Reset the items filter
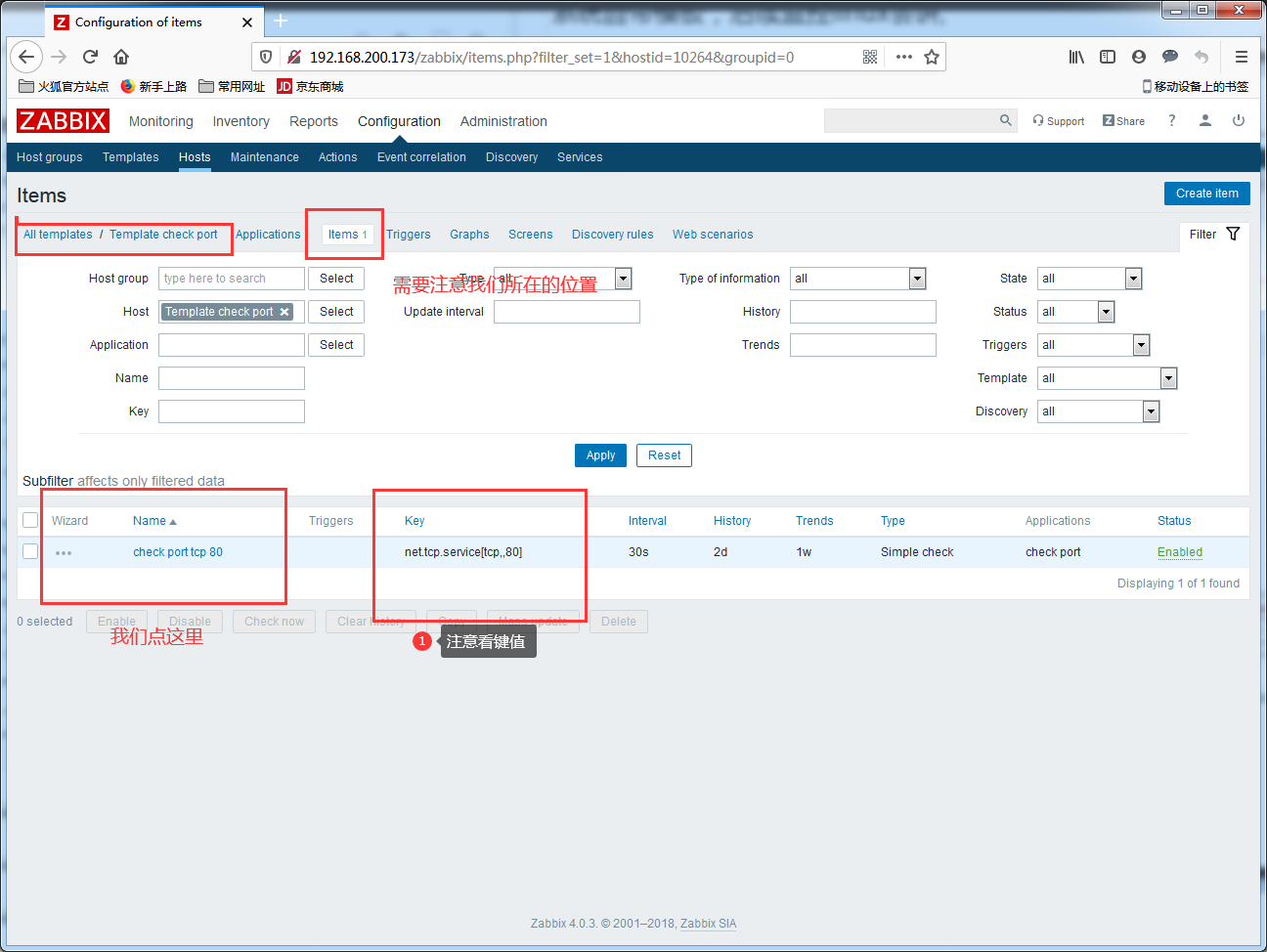Image resolution: width=1267 pixels, height=952 pixels. point(665,455)
